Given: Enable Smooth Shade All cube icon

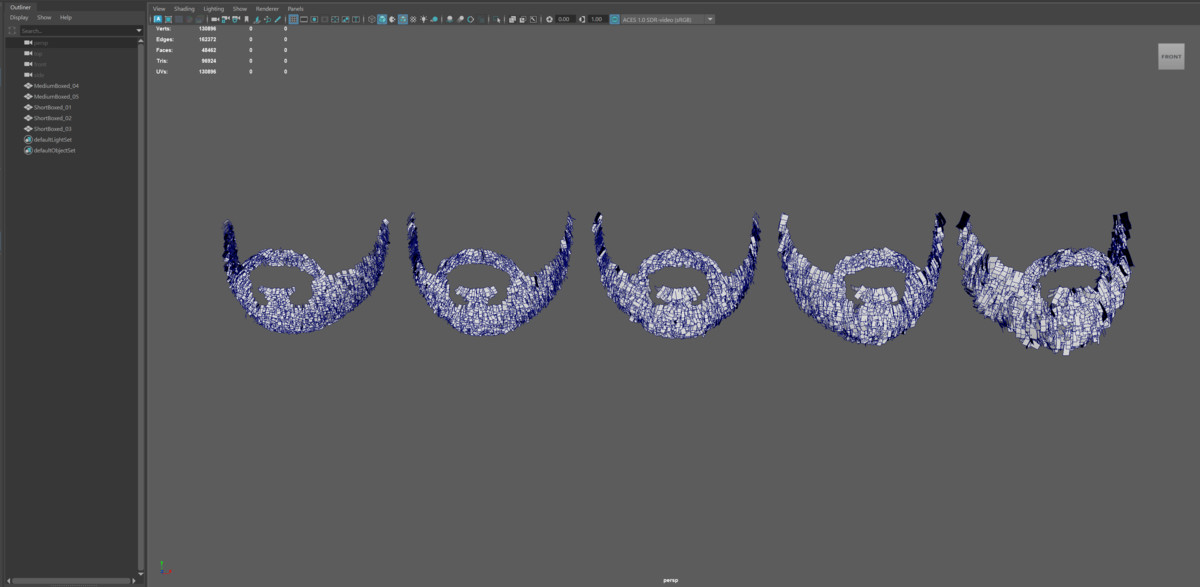Looking at the screenshot, I should 382,19.
